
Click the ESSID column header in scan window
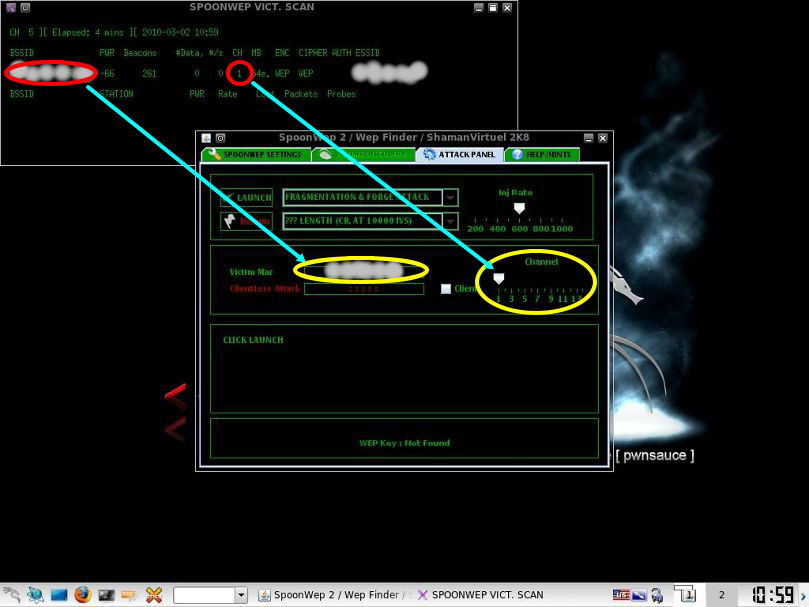[x=367, y=53]
